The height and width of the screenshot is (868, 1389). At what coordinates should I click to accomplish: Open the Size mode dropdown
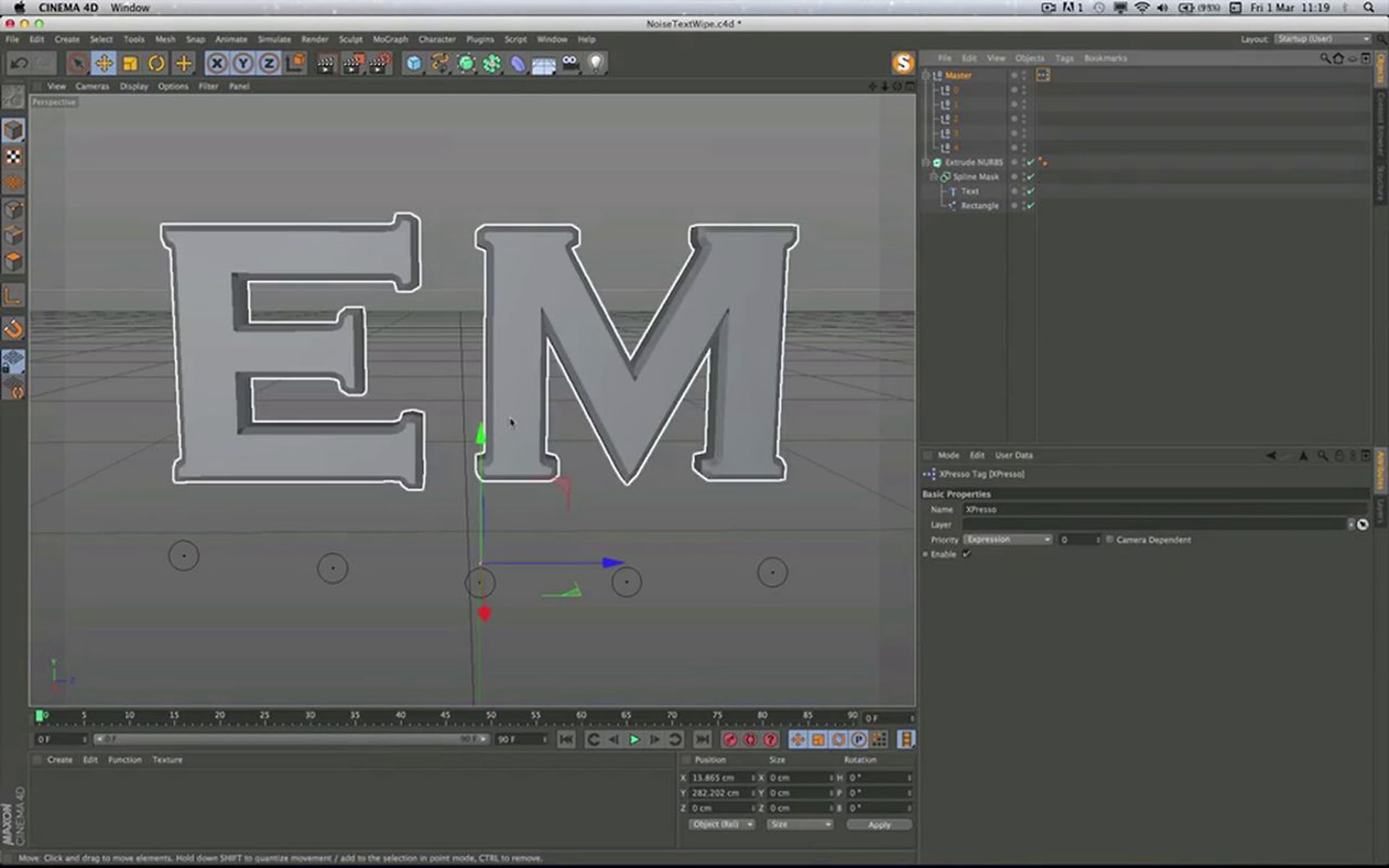coord(800,824)
